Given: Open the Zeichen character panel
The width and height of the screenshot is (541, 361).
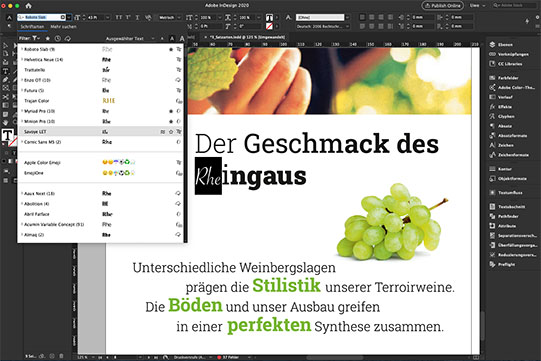Looking at the screenshot, I should pyautogui.click(x=501, y=145).
